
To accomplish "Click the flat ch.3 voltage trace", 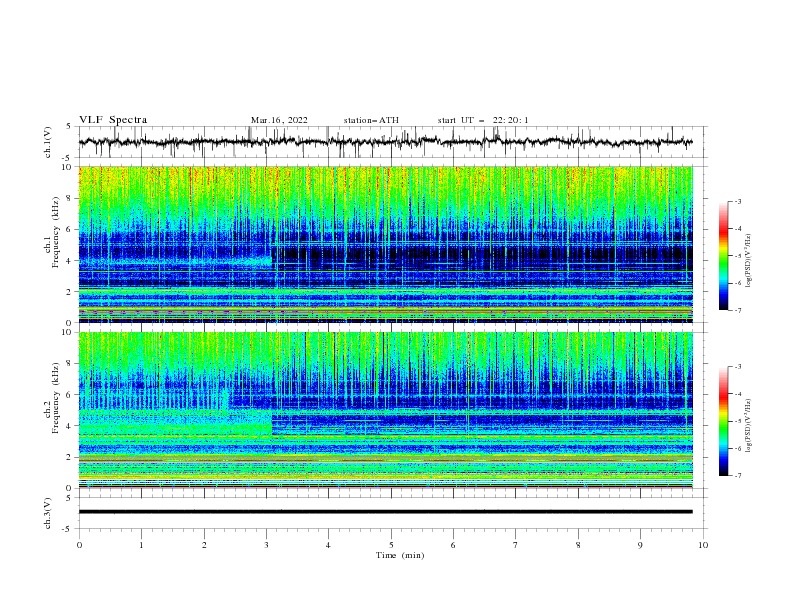I will point(385,512).
